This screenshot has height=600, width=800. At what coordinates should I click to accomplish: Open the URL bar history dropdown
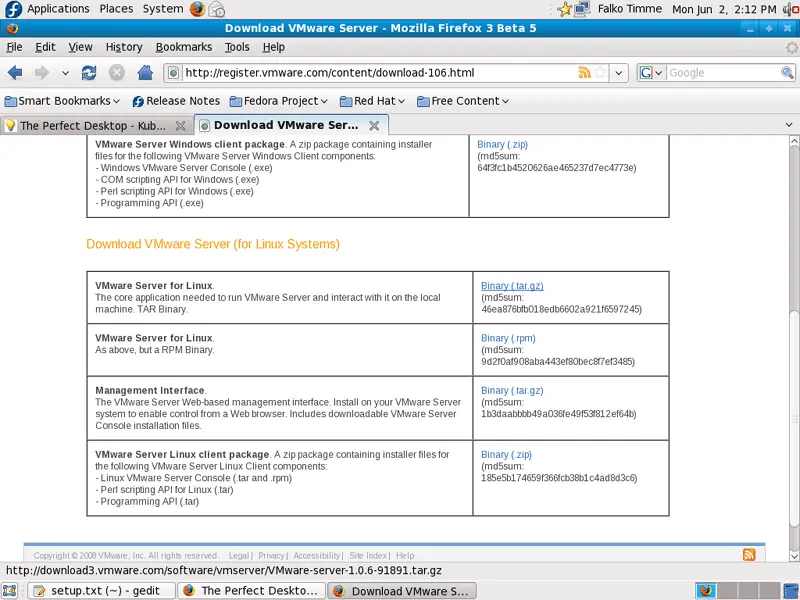[618, 73]
